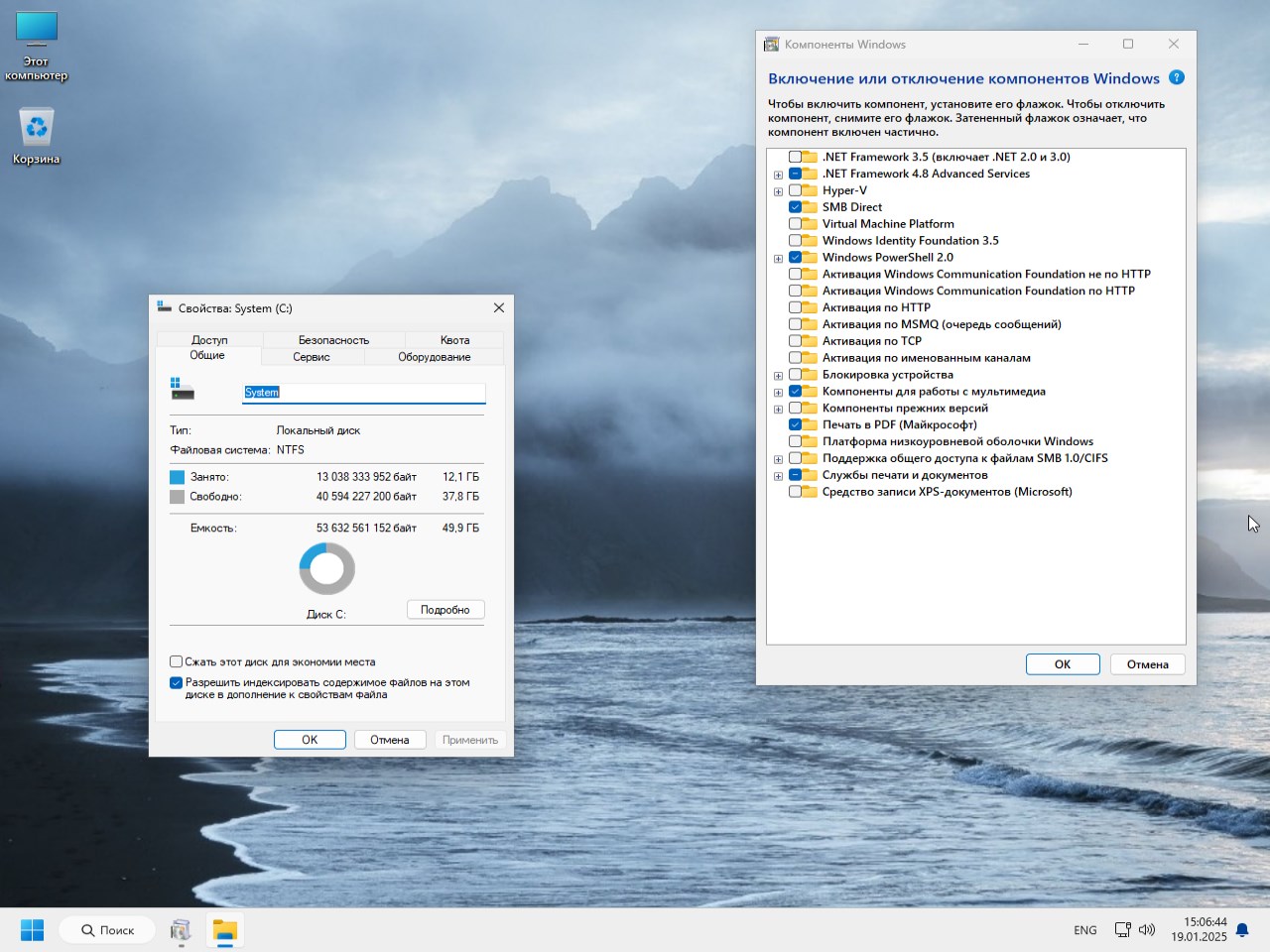
Task: Click Cancel (Отмена) in System (C:) properties
Action: [x=390, y=740]
